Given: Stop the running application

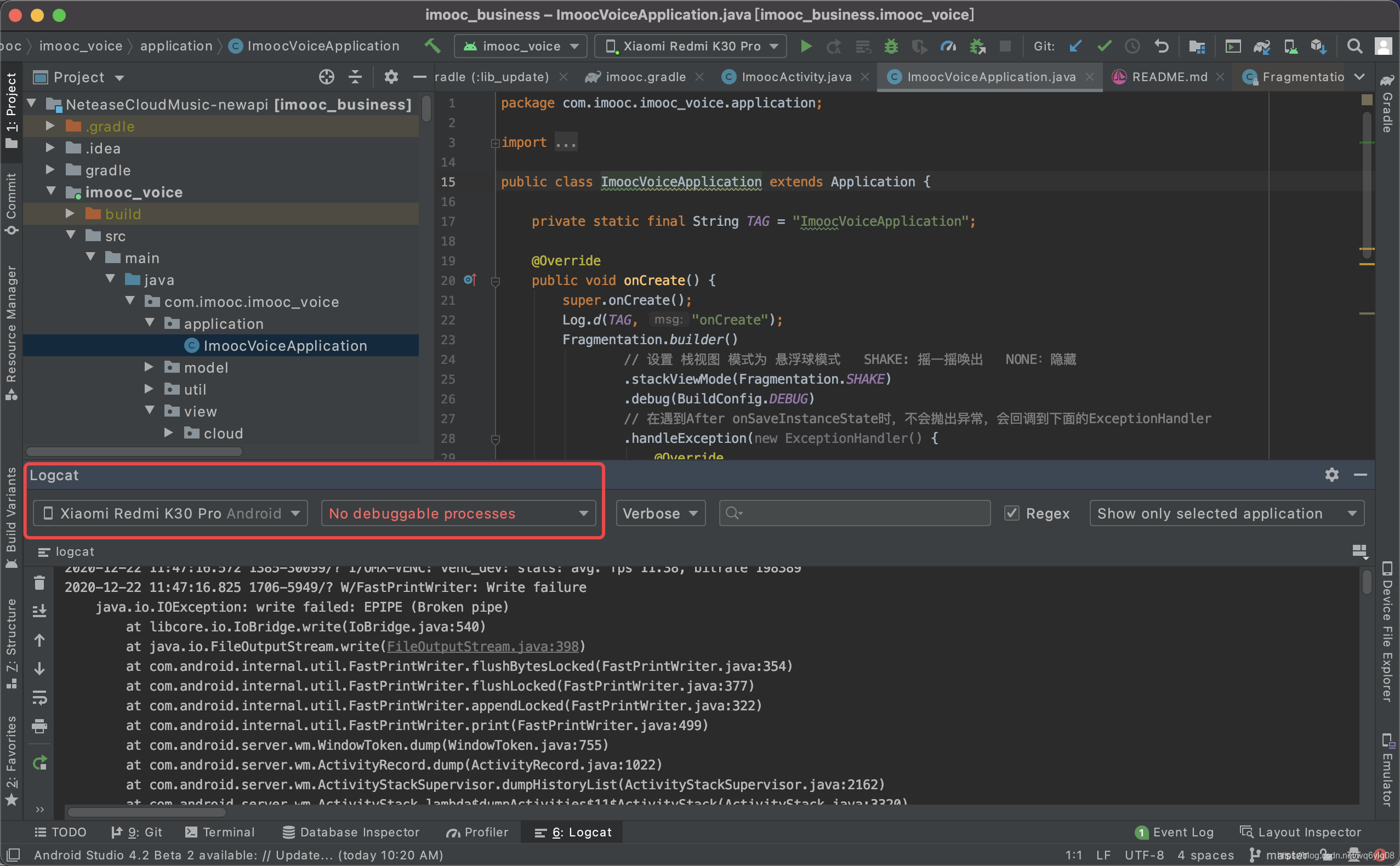Looking at the screenshot, I should tap(1005, 47).
